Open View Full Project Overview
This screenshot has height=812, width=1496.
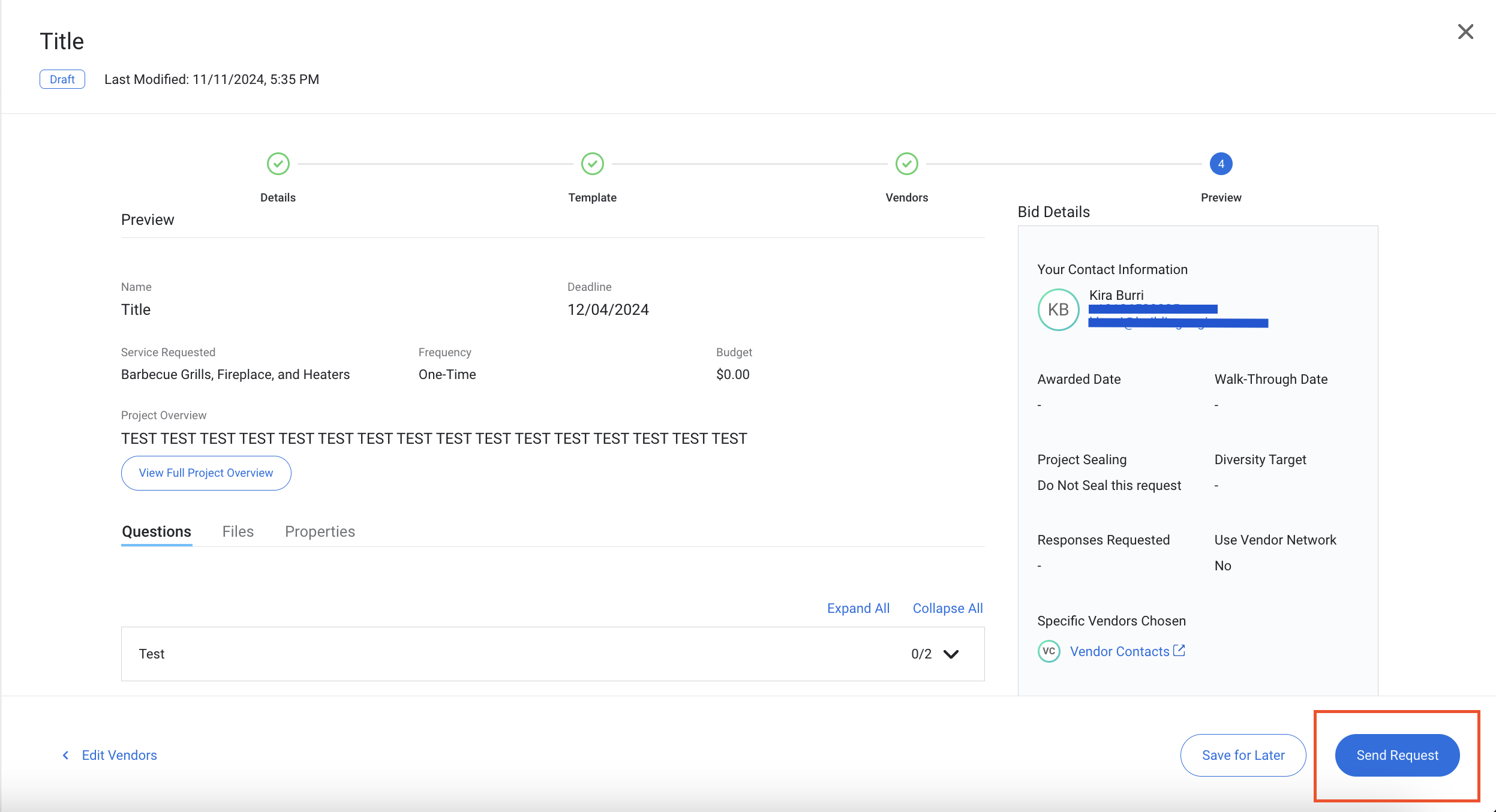pos(206,473)
